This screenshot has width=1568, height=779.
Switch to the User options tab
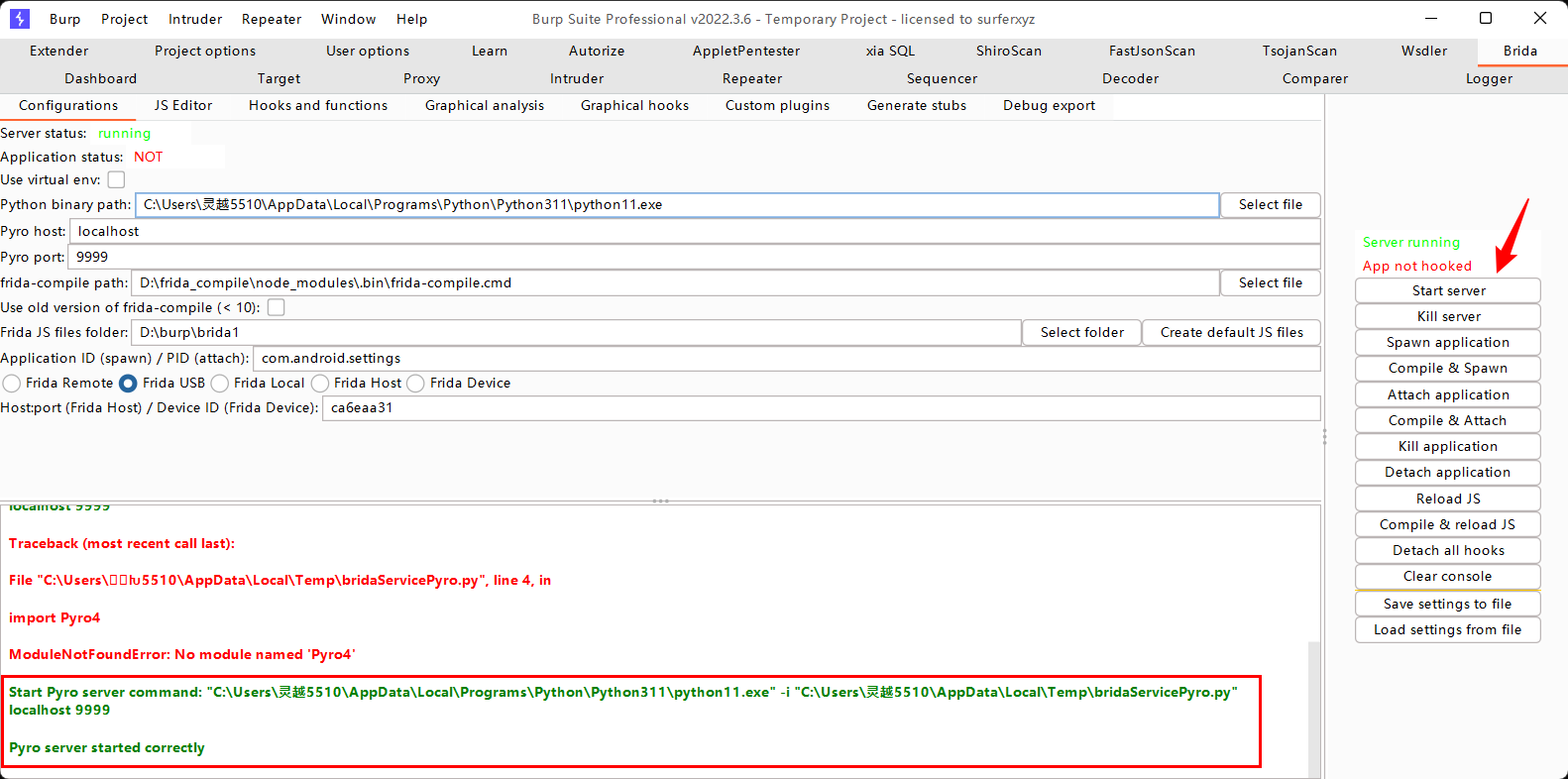pyautogui.click(x=368, y=51)
